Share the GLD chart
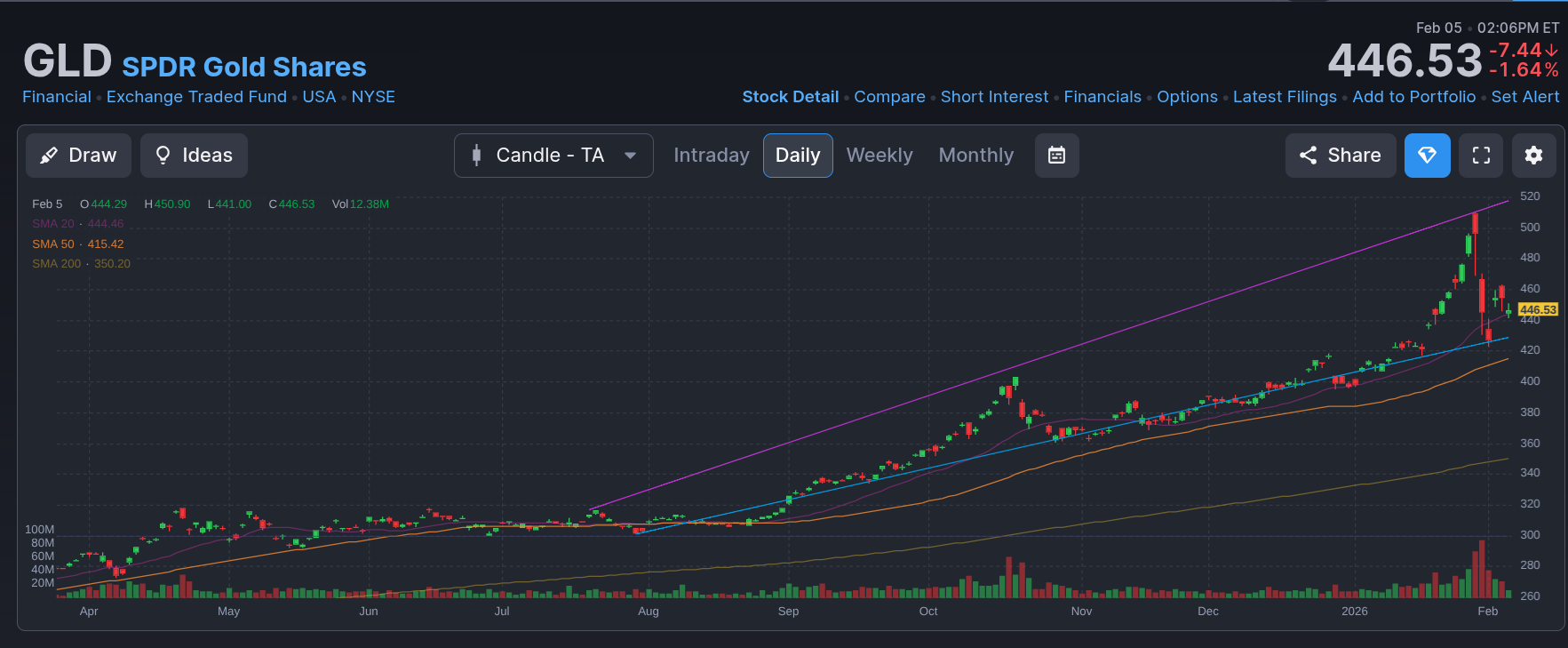The image size is (1568, 648). pyautogui.click(x=1340, y=156)
